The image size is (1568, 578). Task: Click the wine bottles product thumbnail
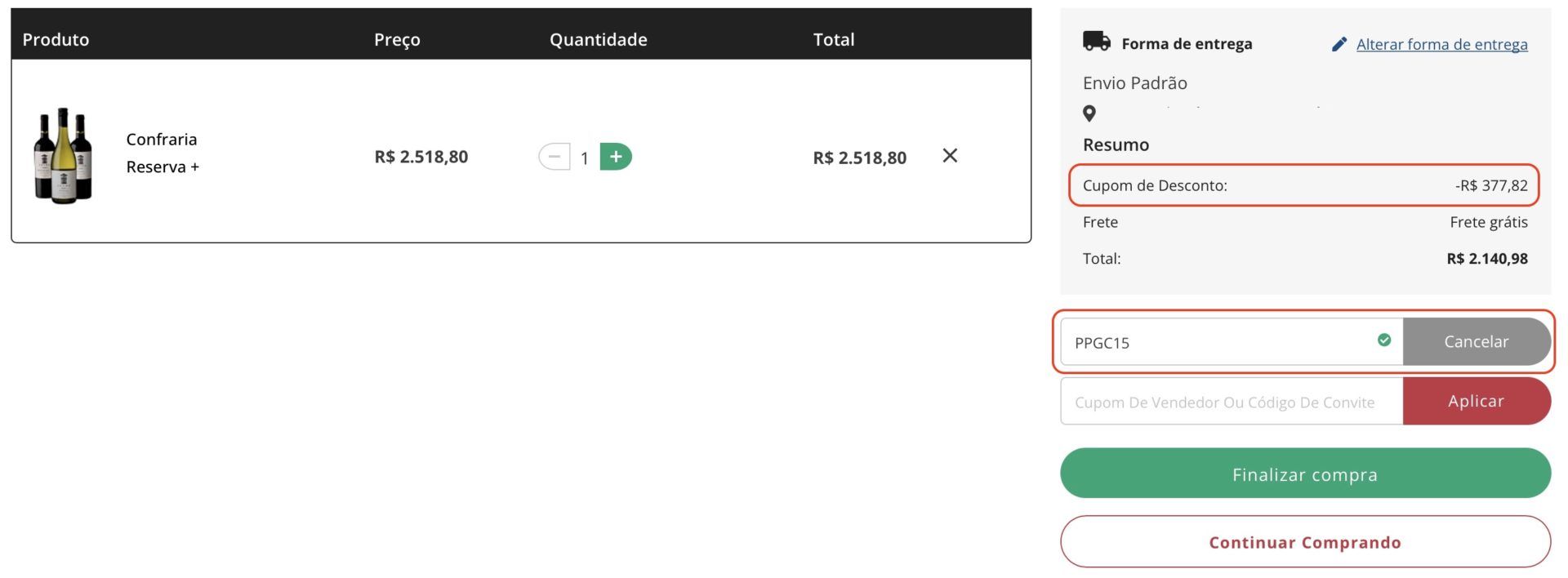click(63, 155)
